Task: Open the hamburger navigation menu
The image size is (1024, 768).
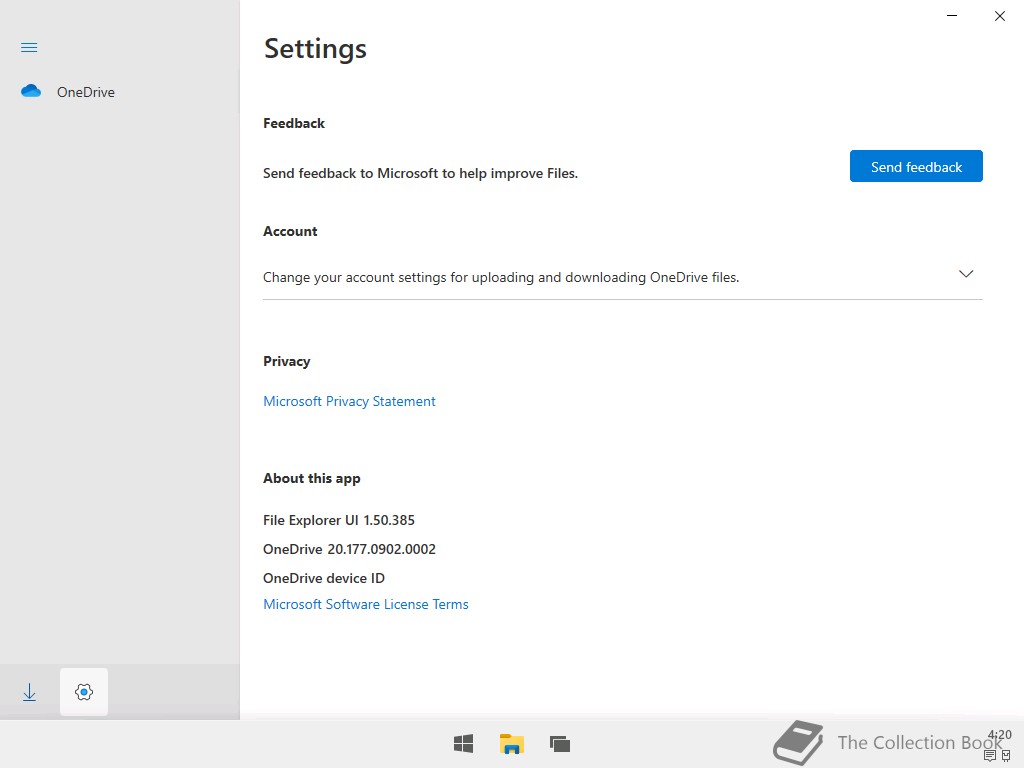Action: tap(29, 48)
